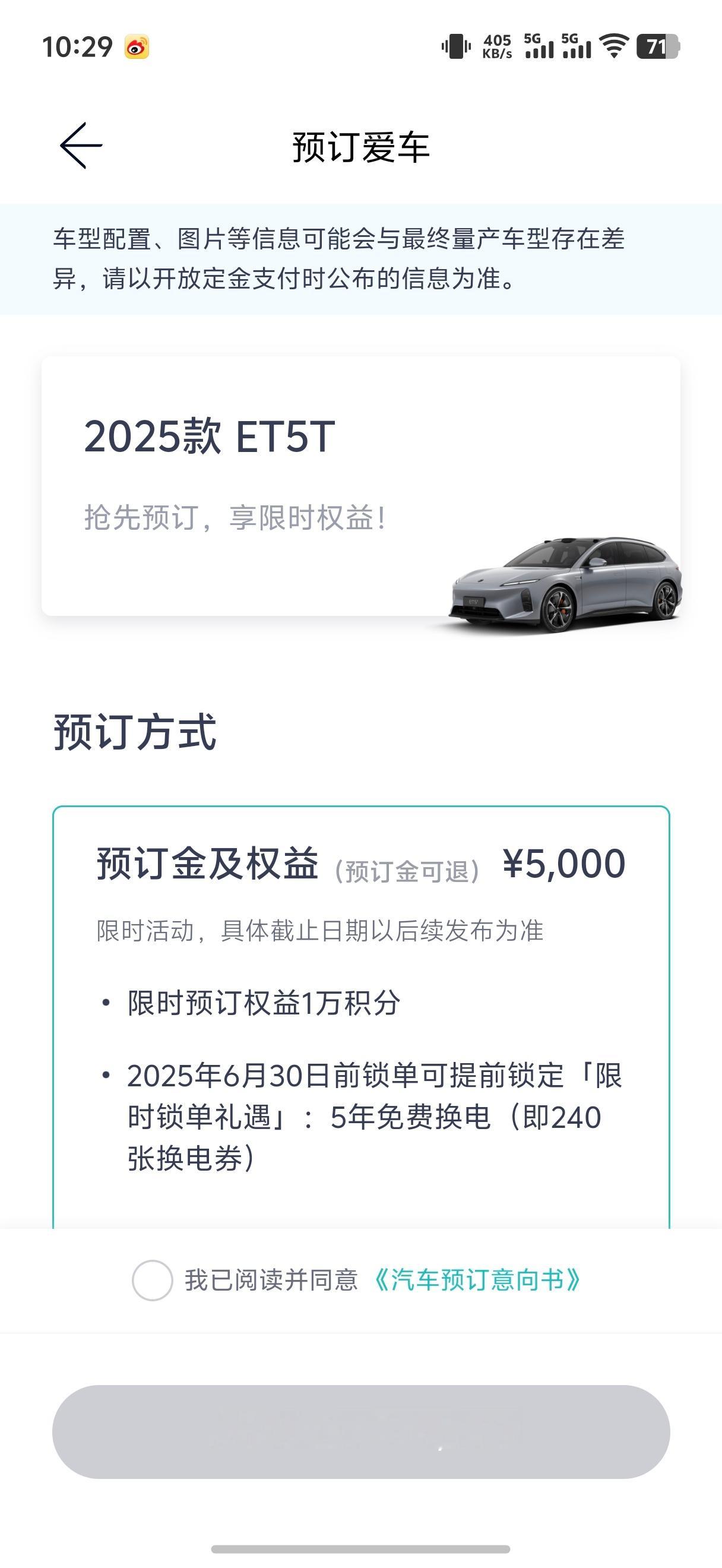Tap the second 5G signal icon
722x1568 pixels.
[x=576, y=46]
